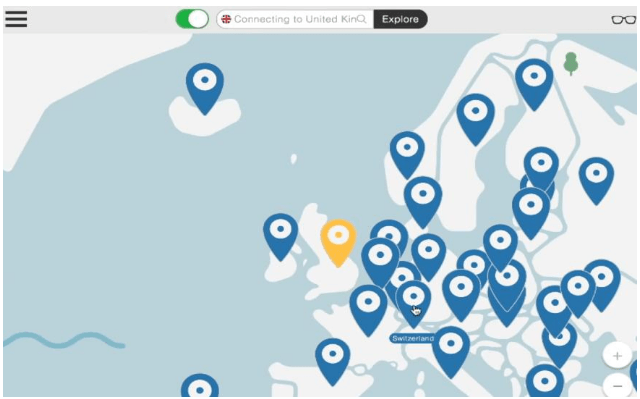Viewport: 640px width, 399px height.
Task: Click the UK flag in the search bar
Action: [226, 19]
